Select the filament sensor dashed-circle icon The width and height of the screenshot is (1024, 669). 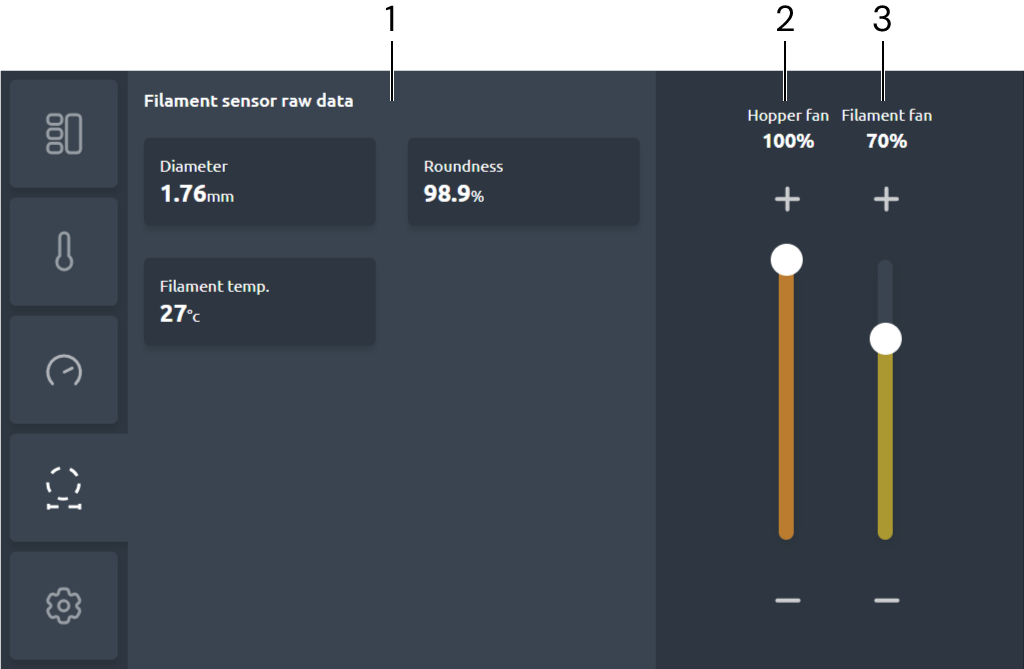coord(64,488)
